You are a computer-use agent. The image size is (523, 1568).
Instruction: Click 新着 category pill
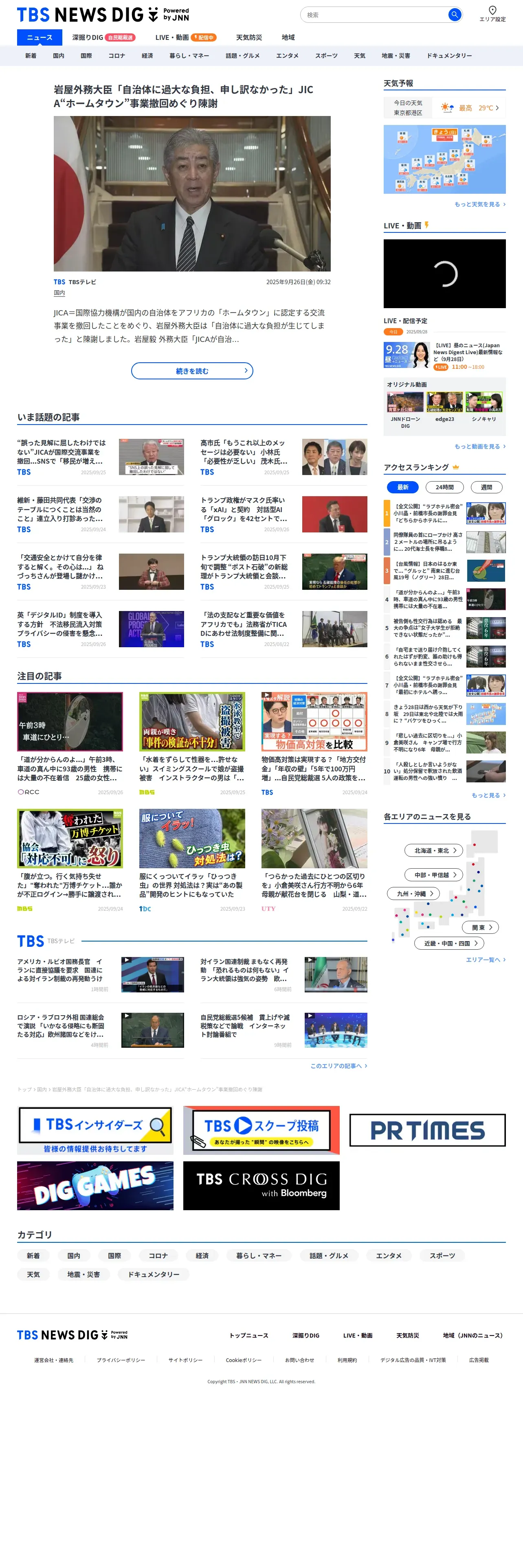point(33,1255)
